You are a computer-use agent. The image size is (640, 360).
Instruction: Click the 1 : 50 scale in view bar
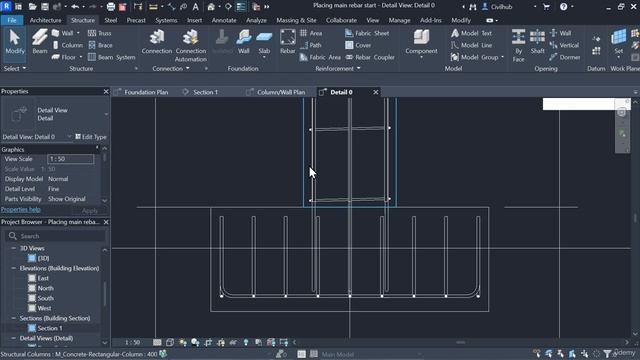tap(132, 342)
